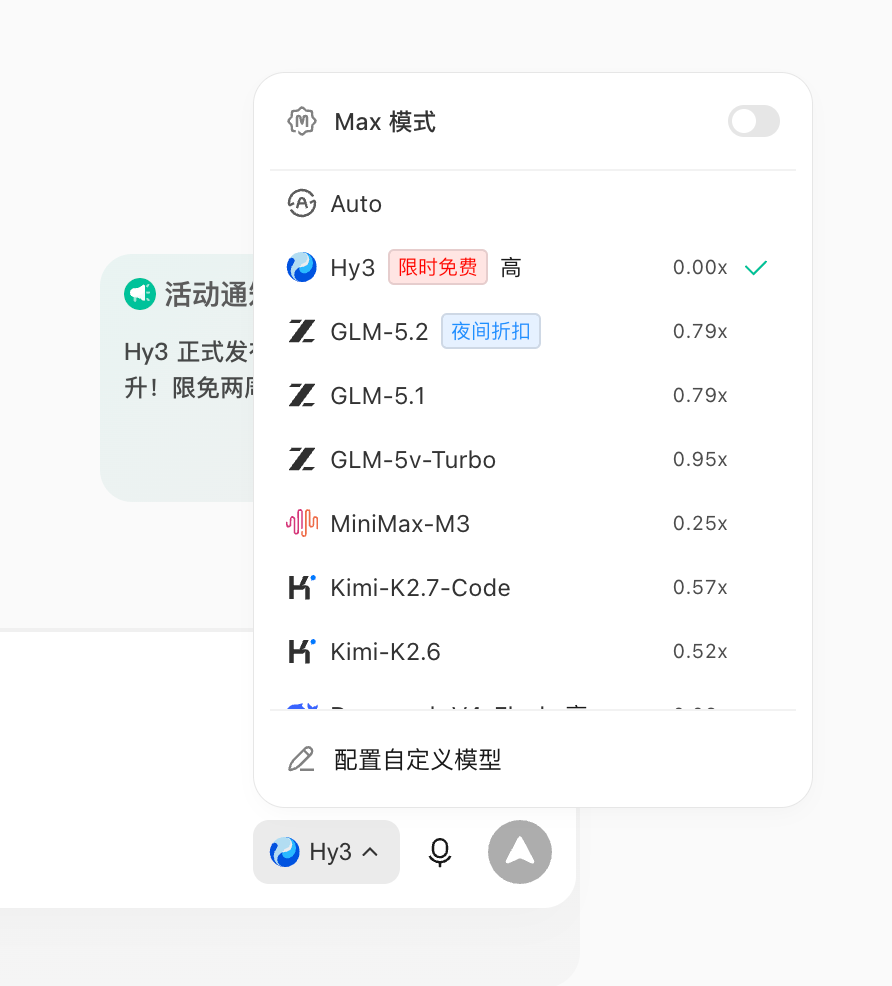Select the GLM-5.1 model
The width and height of the screenshot is (892, 986).
532,396
